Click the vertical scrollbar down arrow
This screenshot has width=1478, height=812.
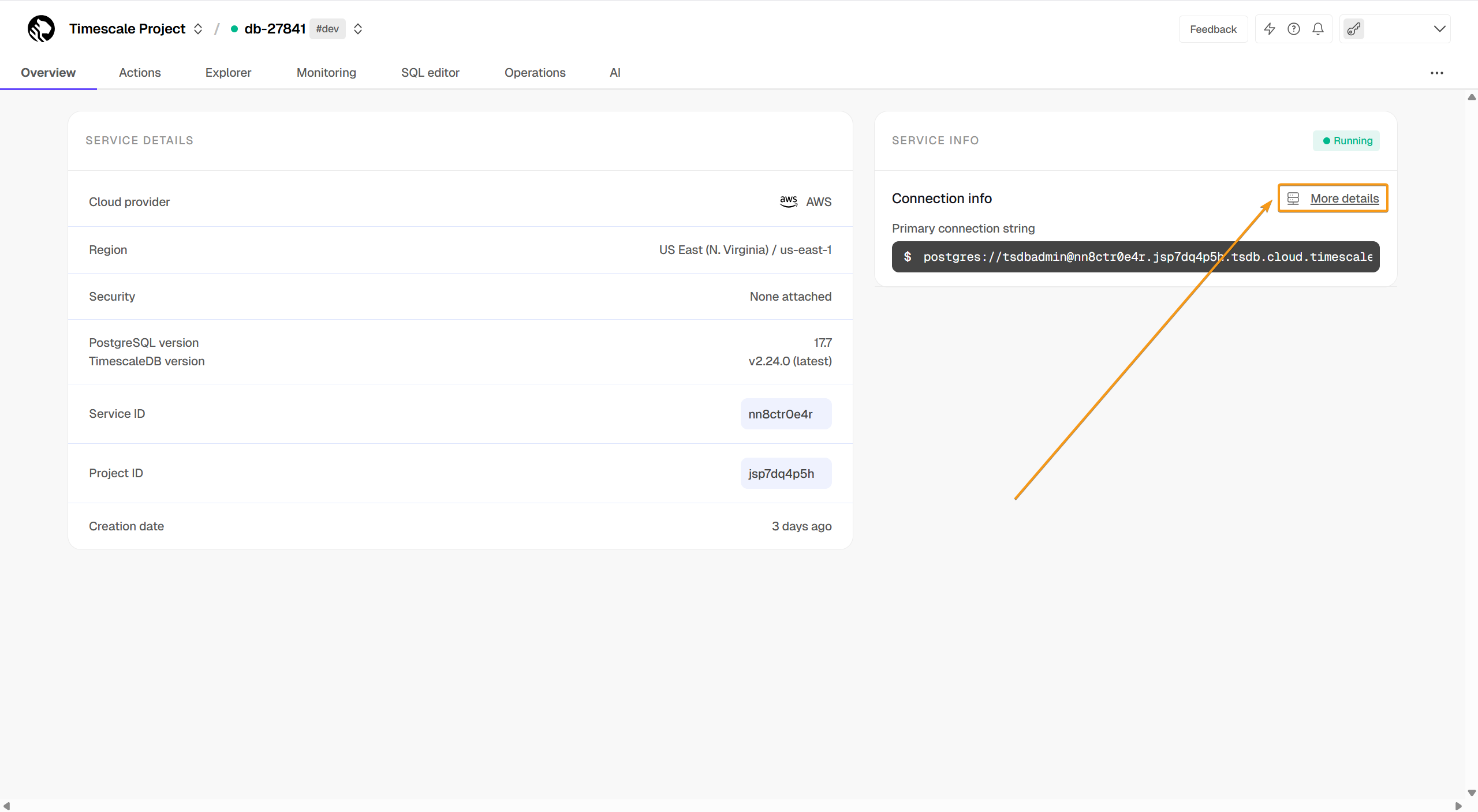coord(1472,793)
